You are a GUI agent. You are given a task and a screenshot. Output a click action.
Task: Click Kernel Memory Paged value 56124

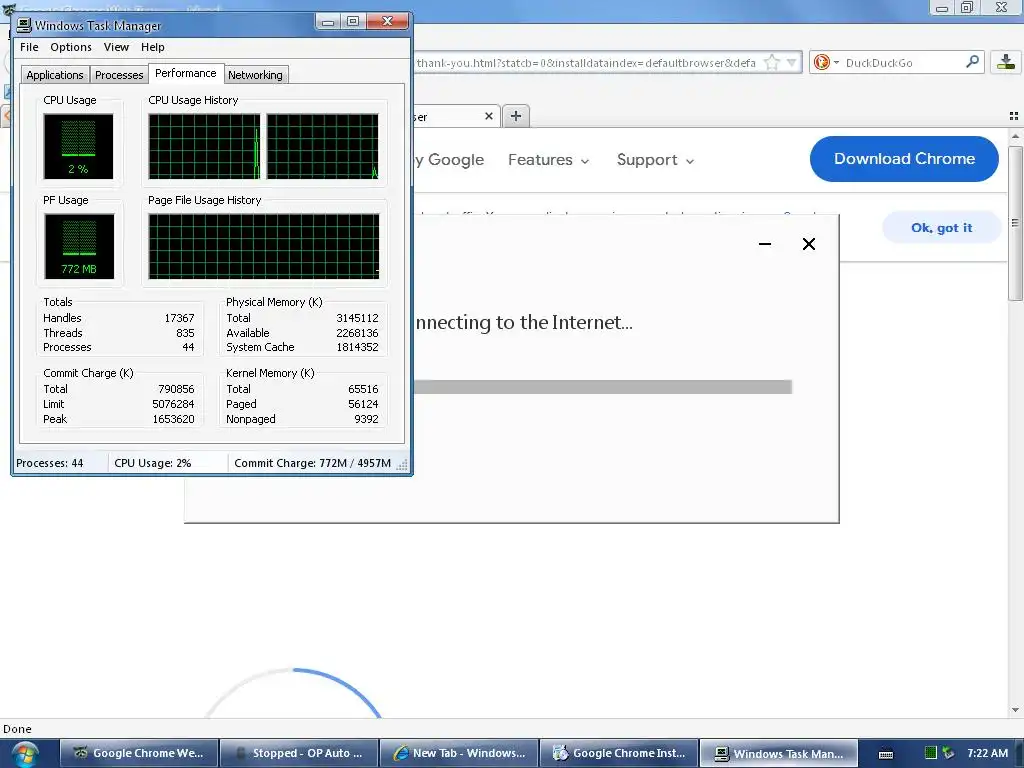pyautogui.click(x=363, y=404)
